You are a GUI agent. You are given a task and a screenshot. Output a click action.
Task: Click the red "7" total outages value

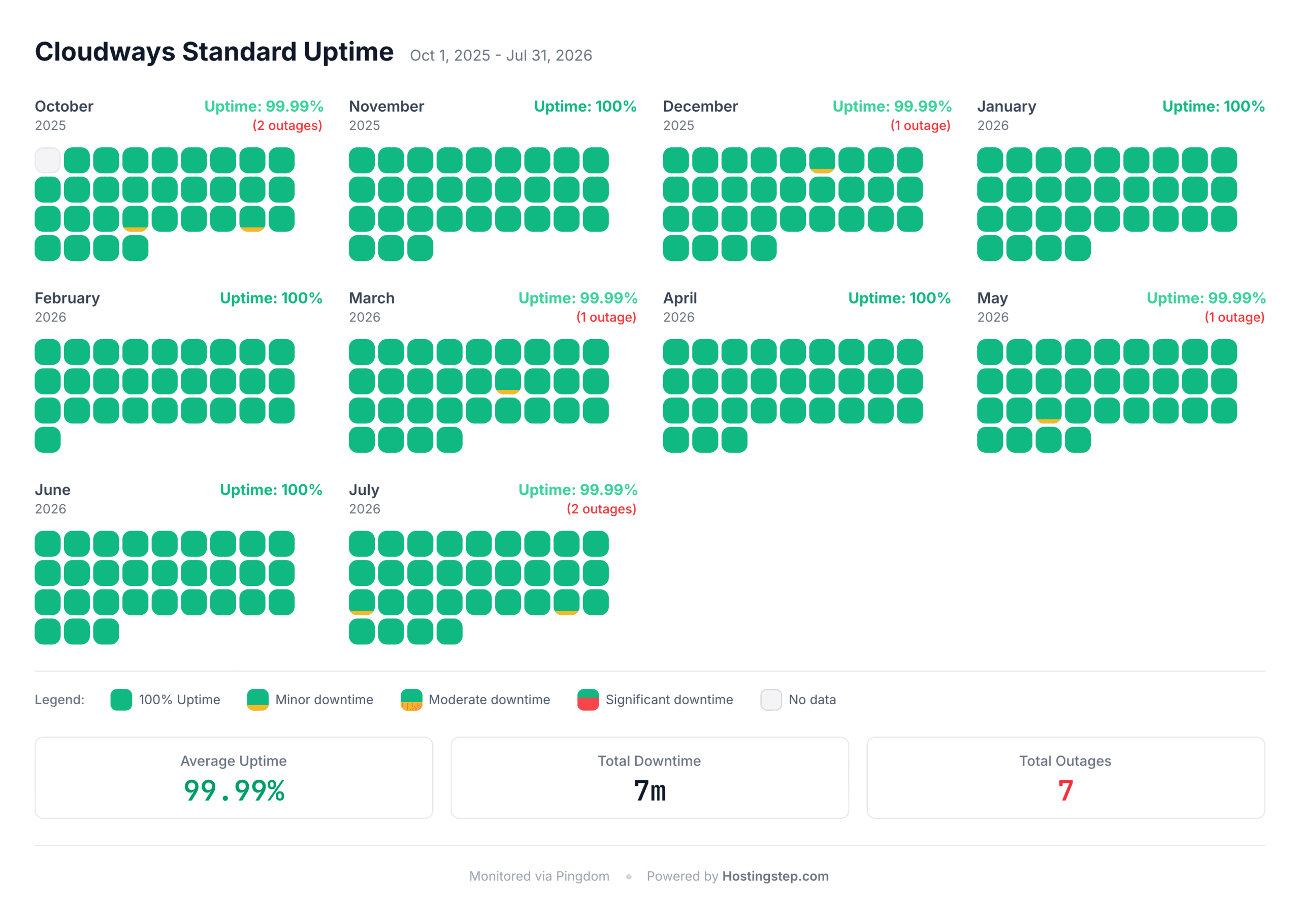tap(1065, 791)
